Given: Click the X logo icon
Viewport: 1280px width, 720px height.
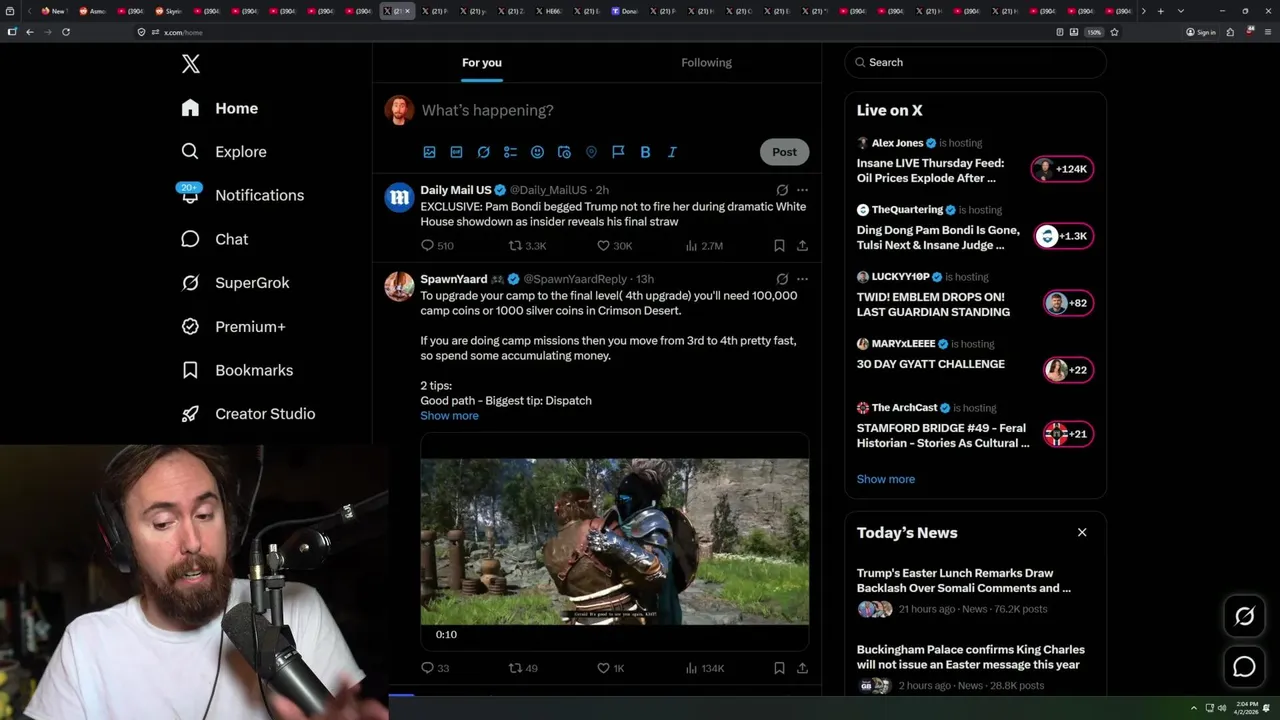Looking at the screenshot, I should point(191,64).
